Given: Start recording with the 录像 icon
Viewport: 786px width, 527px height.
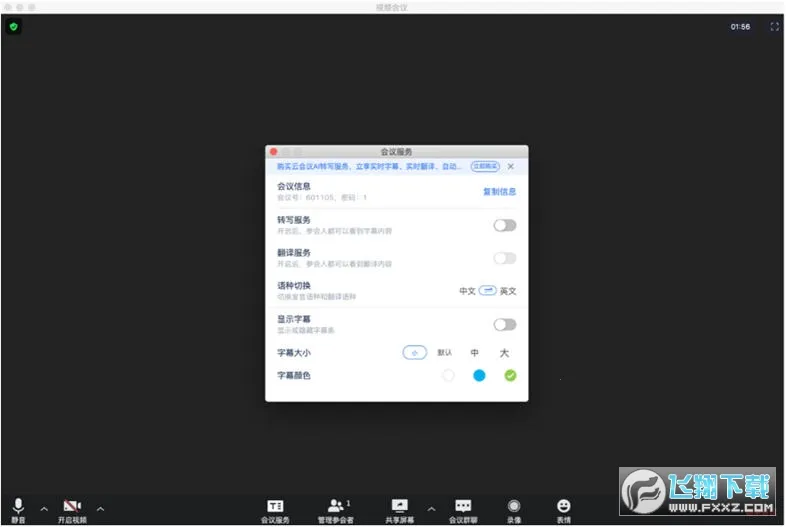Looking at the screenshot, I should tap(514, 506).
